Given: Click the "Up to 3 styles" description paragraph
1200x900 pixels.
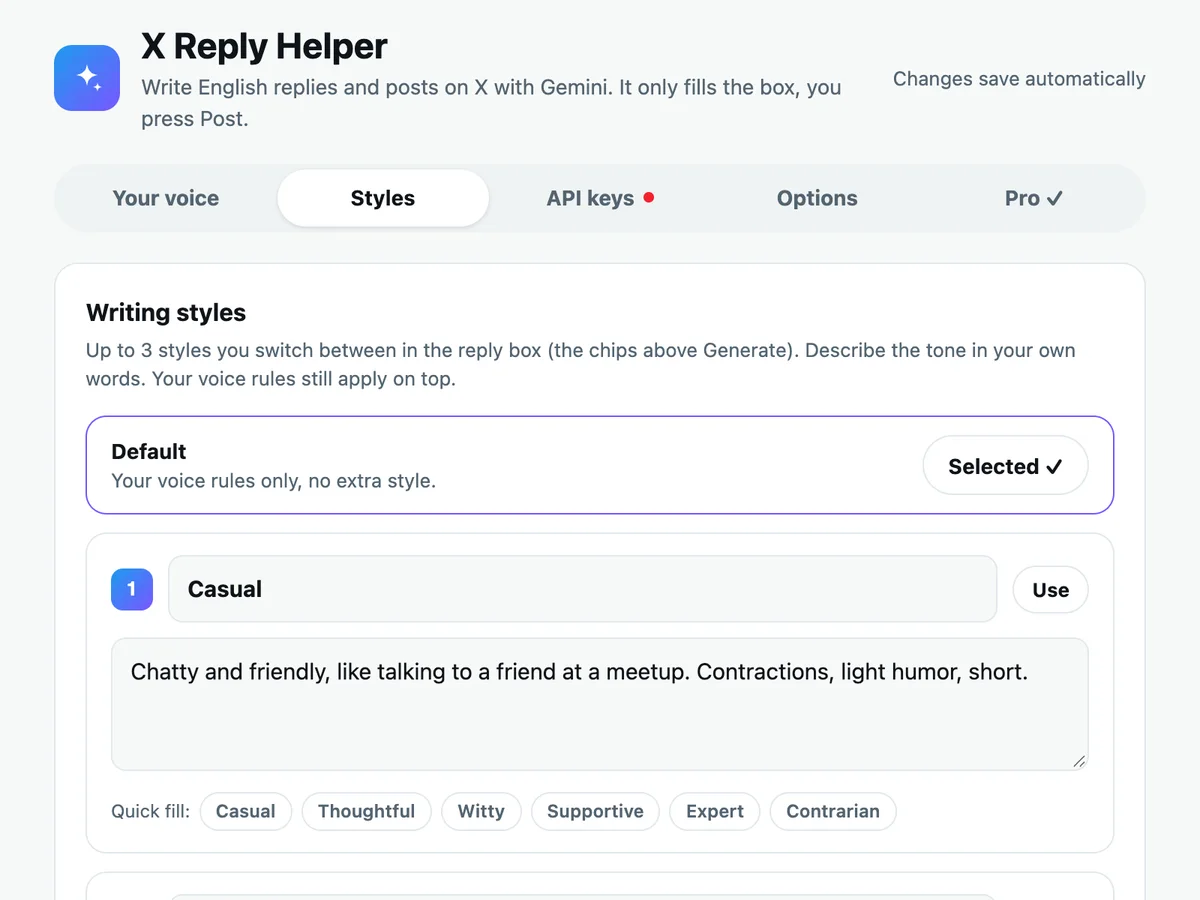Looking at the screenshot, I should tap(580, 365).
